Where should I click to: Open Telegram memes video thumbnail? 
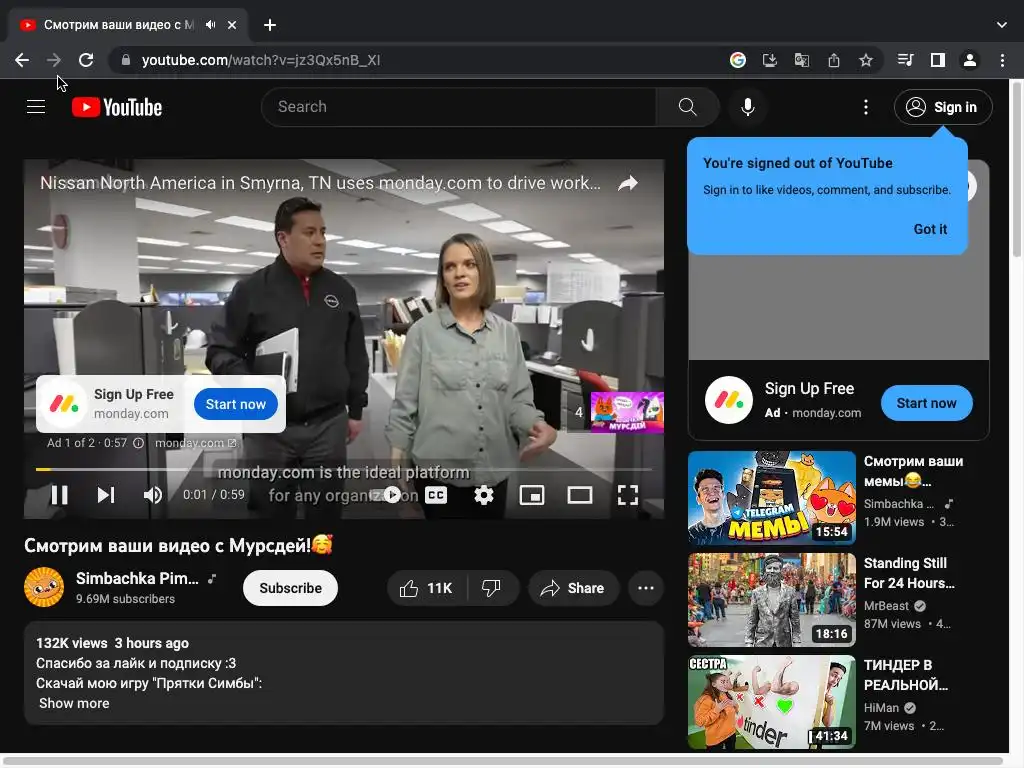pyautogui.click(x=771, y=498)
